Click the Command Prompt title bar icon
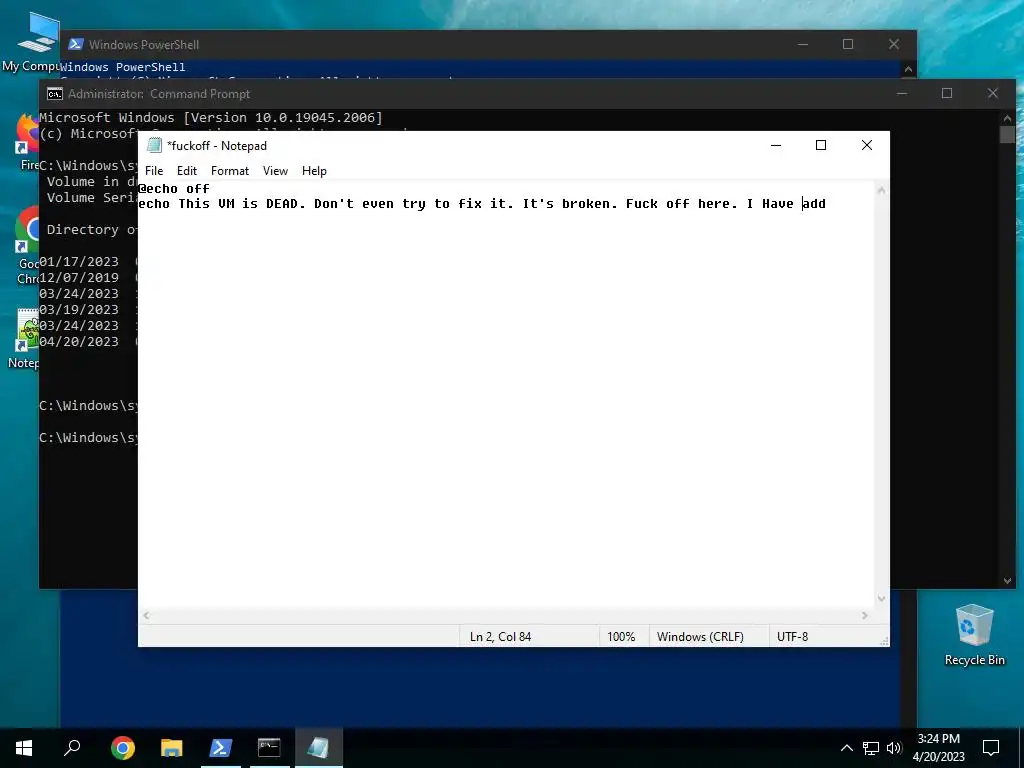 point(55,94)
